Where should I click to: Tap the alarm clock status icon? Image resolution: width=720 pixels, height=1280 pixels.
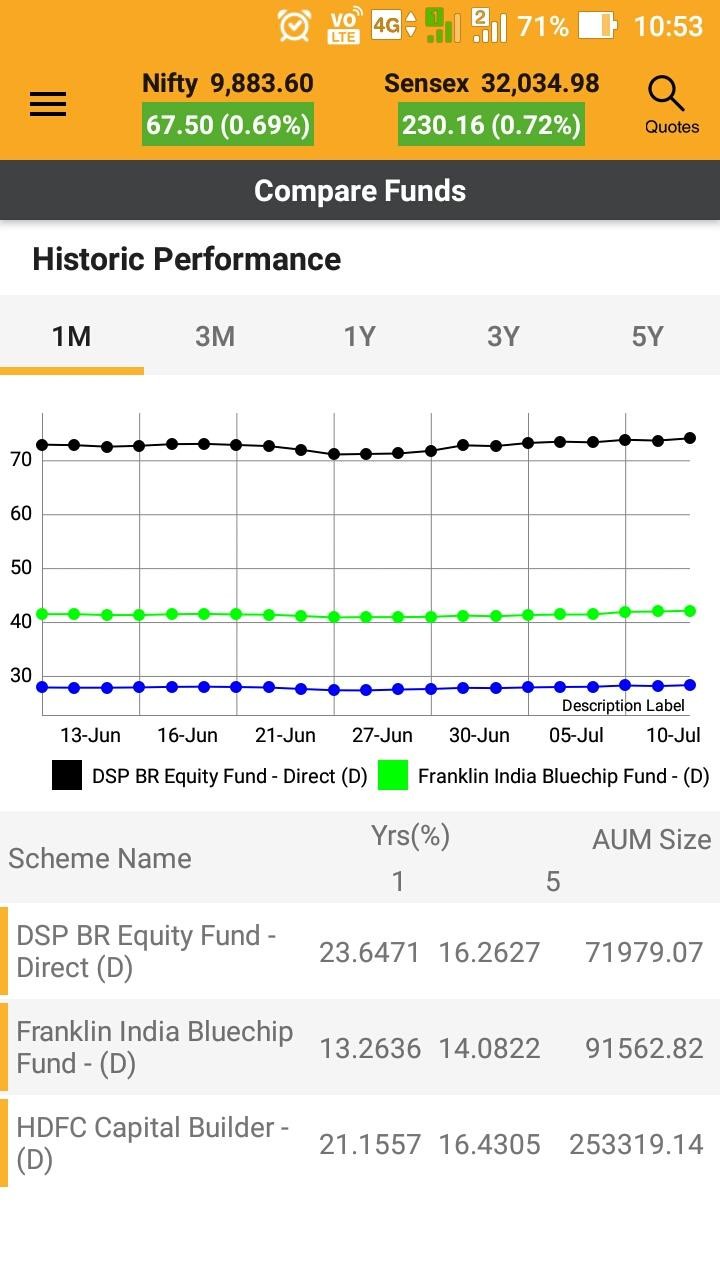(294, 26)
